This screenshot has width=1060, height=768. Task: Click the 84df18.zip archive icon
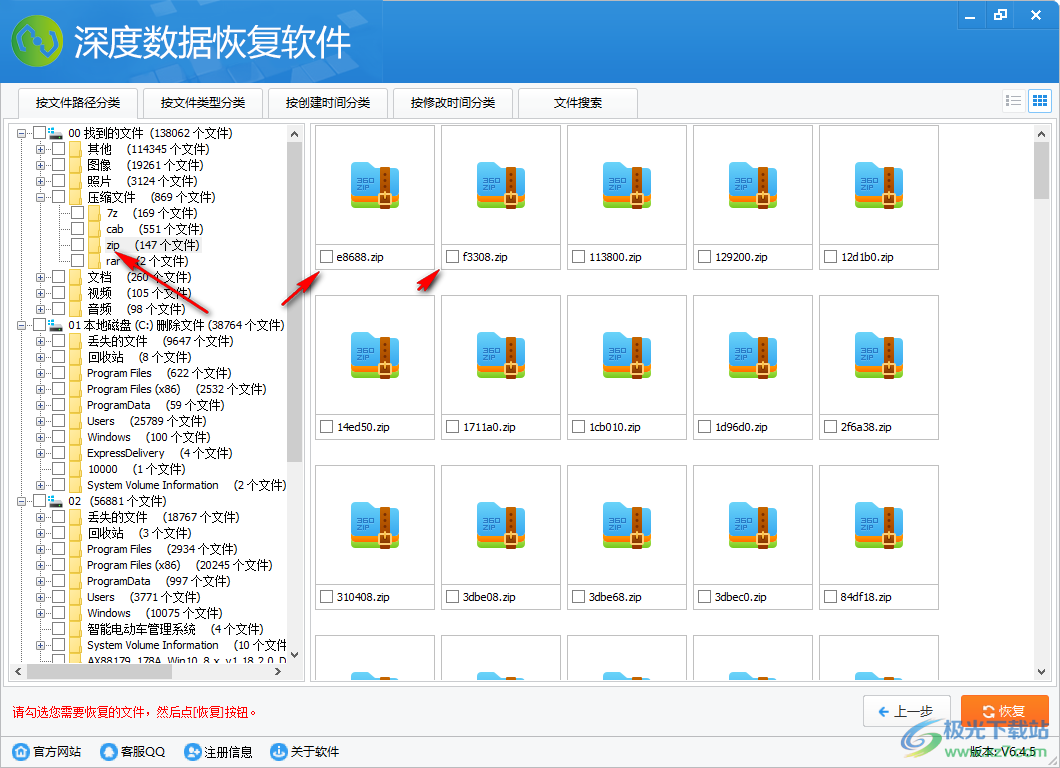tap(879, 525)
